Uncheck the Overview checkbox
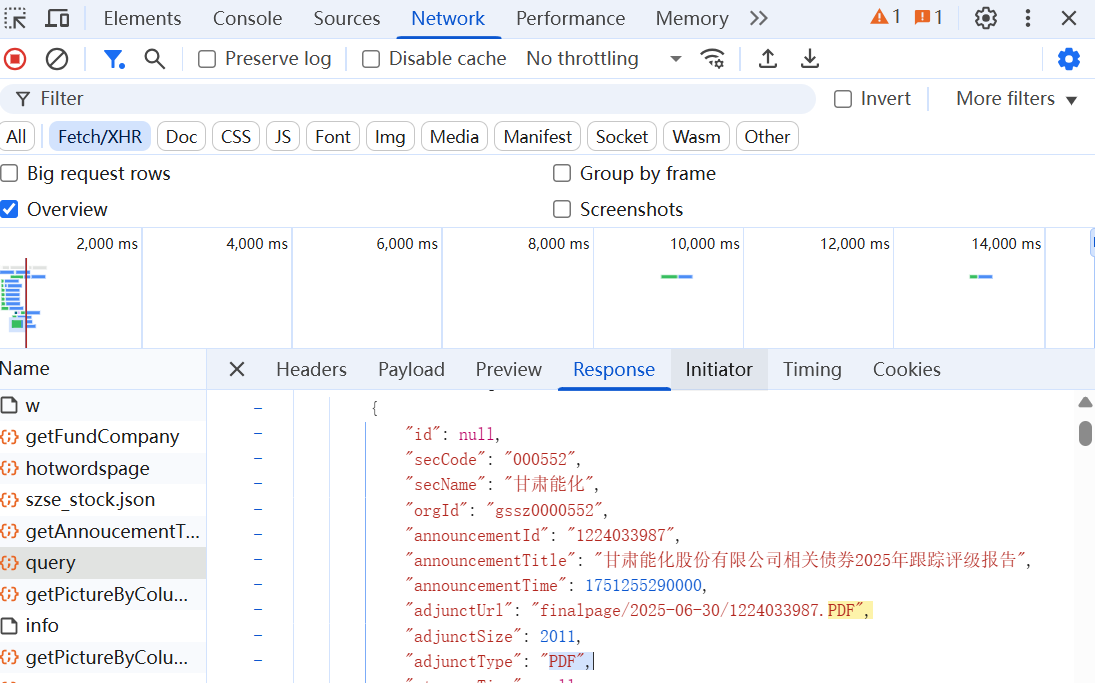1095x683 pixels. (10, 209)
